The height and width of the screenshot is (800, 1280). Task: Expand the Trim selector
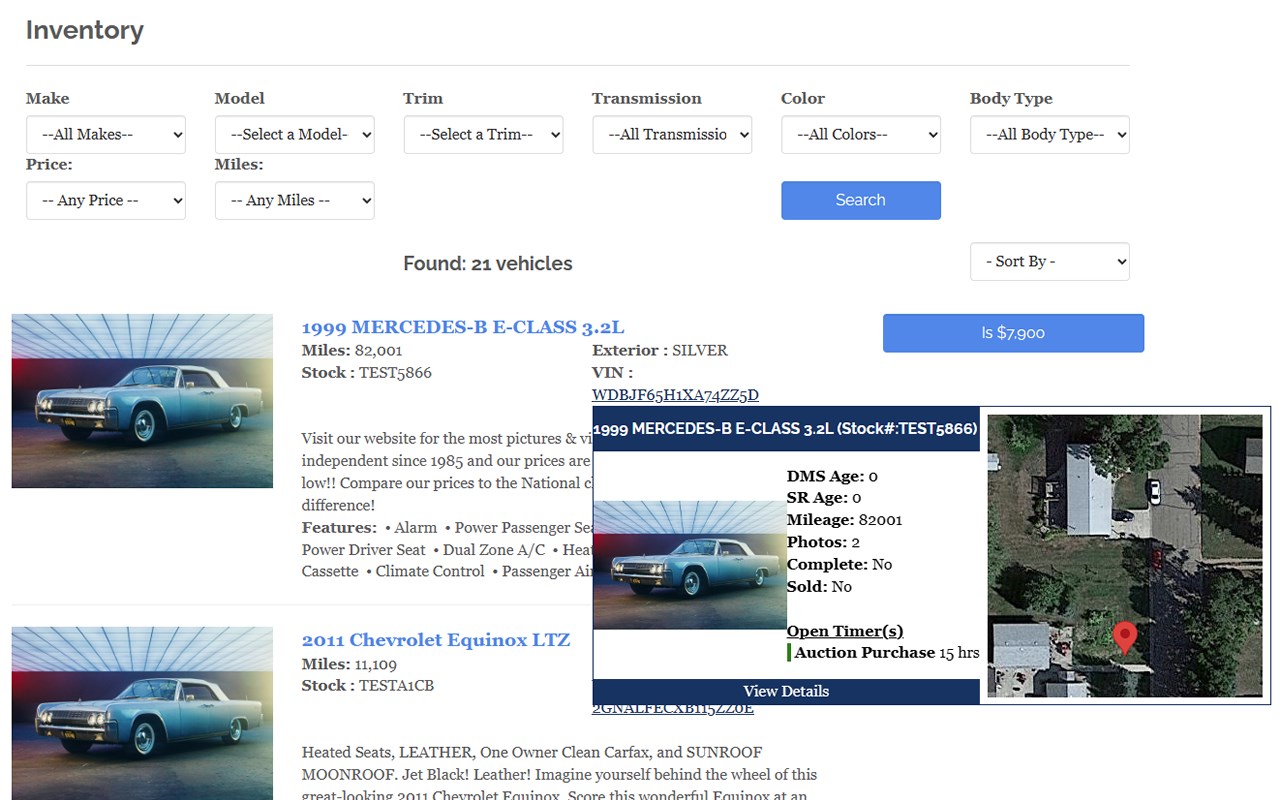pyautogui.click(x=483, y=134)
